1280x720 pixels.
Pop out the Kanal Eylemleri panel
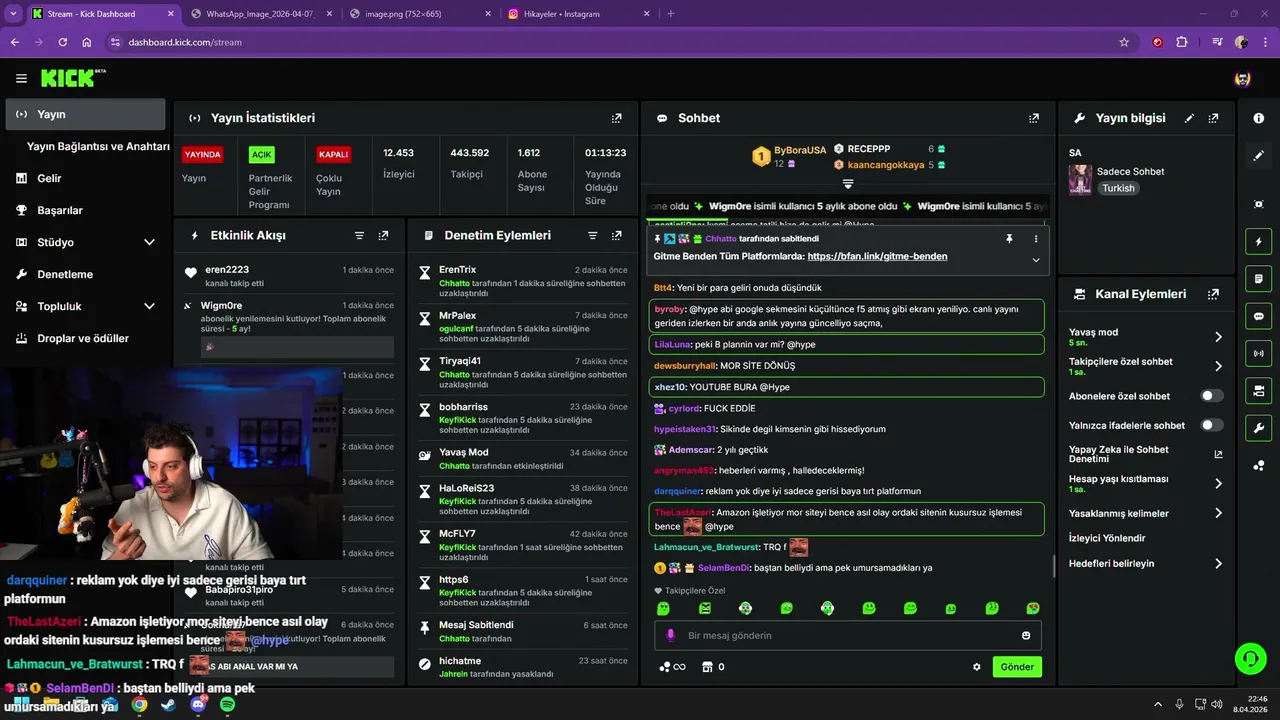[x=1213, y=294]
